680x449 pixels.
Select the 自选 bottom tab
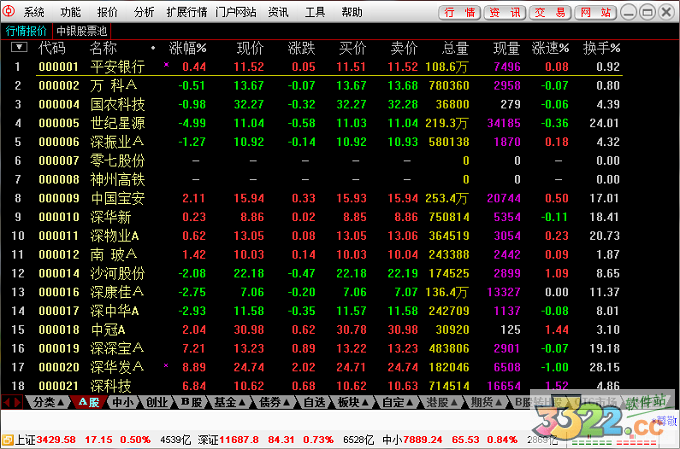[314, 403]
